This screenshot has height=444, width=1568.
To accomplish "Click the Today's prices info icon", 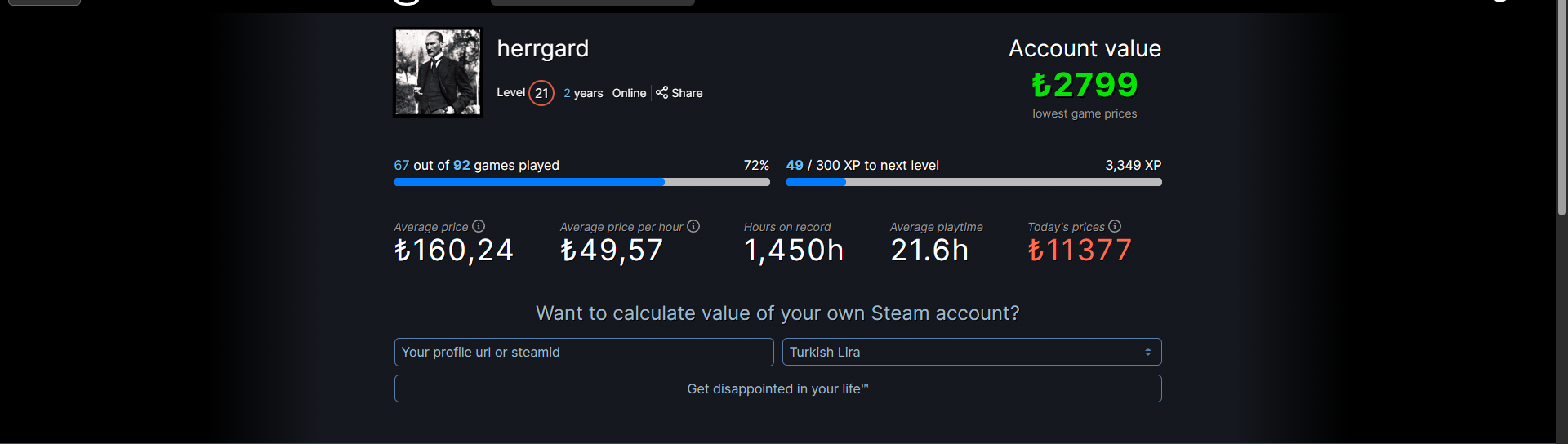I will (1115, 226).
